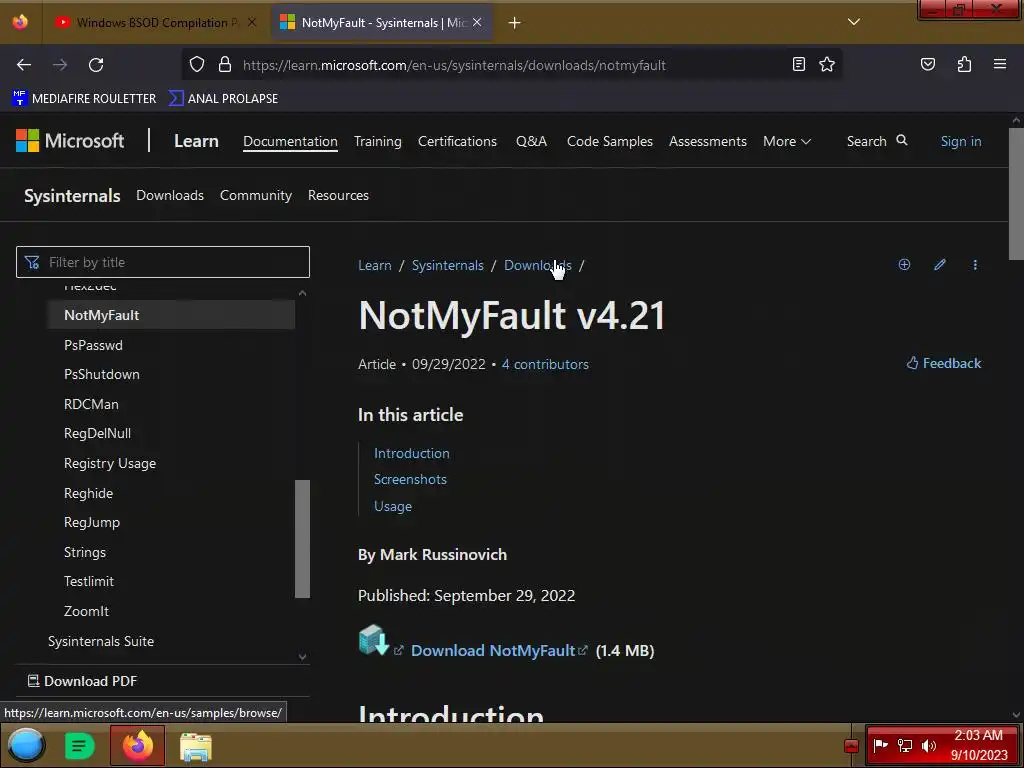
Task: Open a new browser tab with plus
Action: pos(515,23)
